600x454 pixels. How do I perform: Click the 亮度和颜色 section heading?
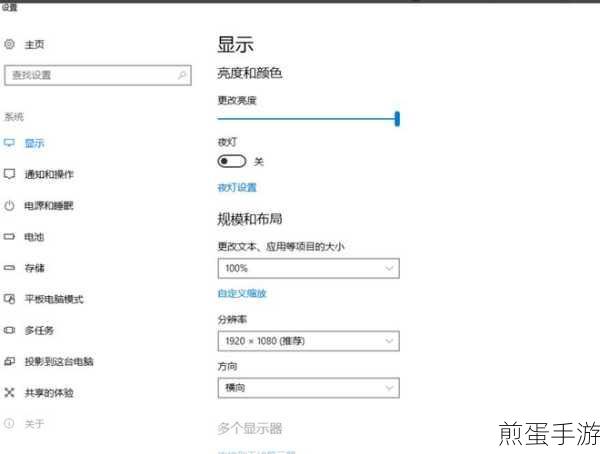pos(249,73)
